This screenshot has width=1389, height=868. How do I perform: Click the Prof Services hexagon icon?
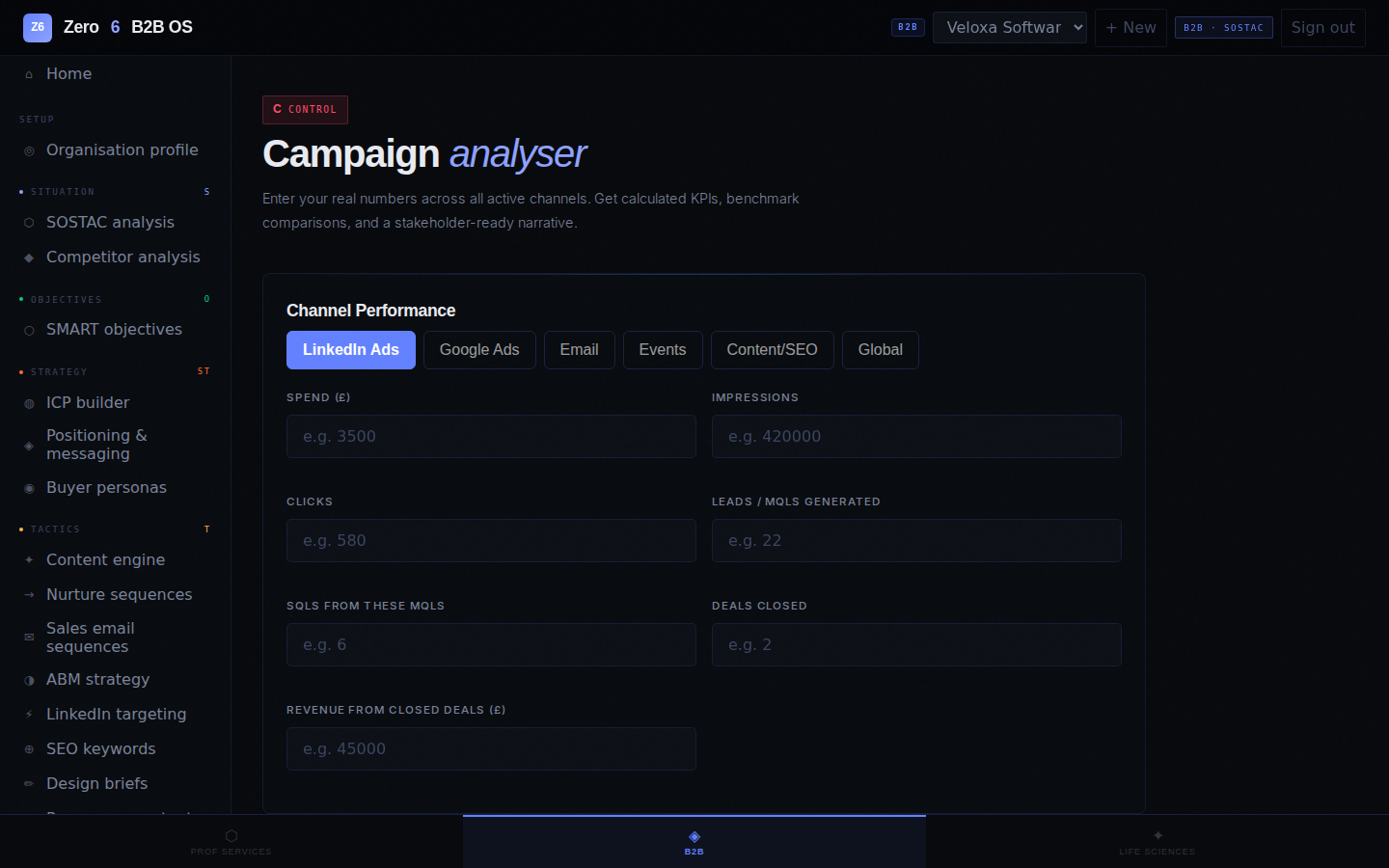[231, 836]
